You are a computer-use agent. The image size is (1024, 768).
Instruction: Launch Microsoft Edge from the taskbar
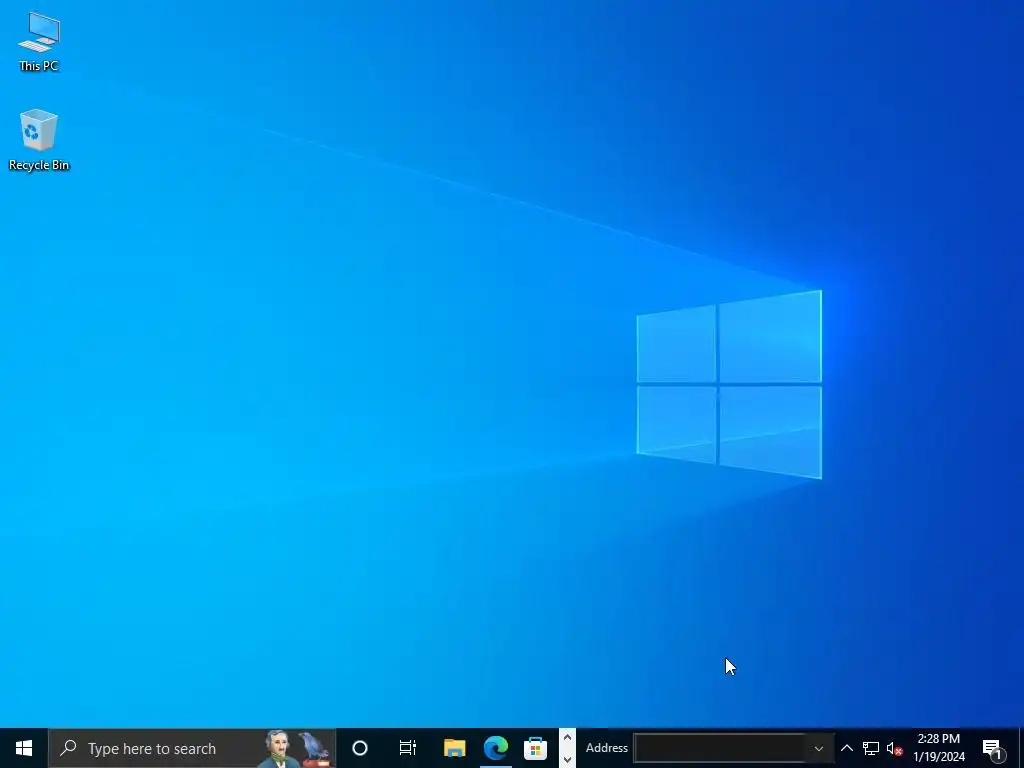pyautogui.click(x=496, y=748)
